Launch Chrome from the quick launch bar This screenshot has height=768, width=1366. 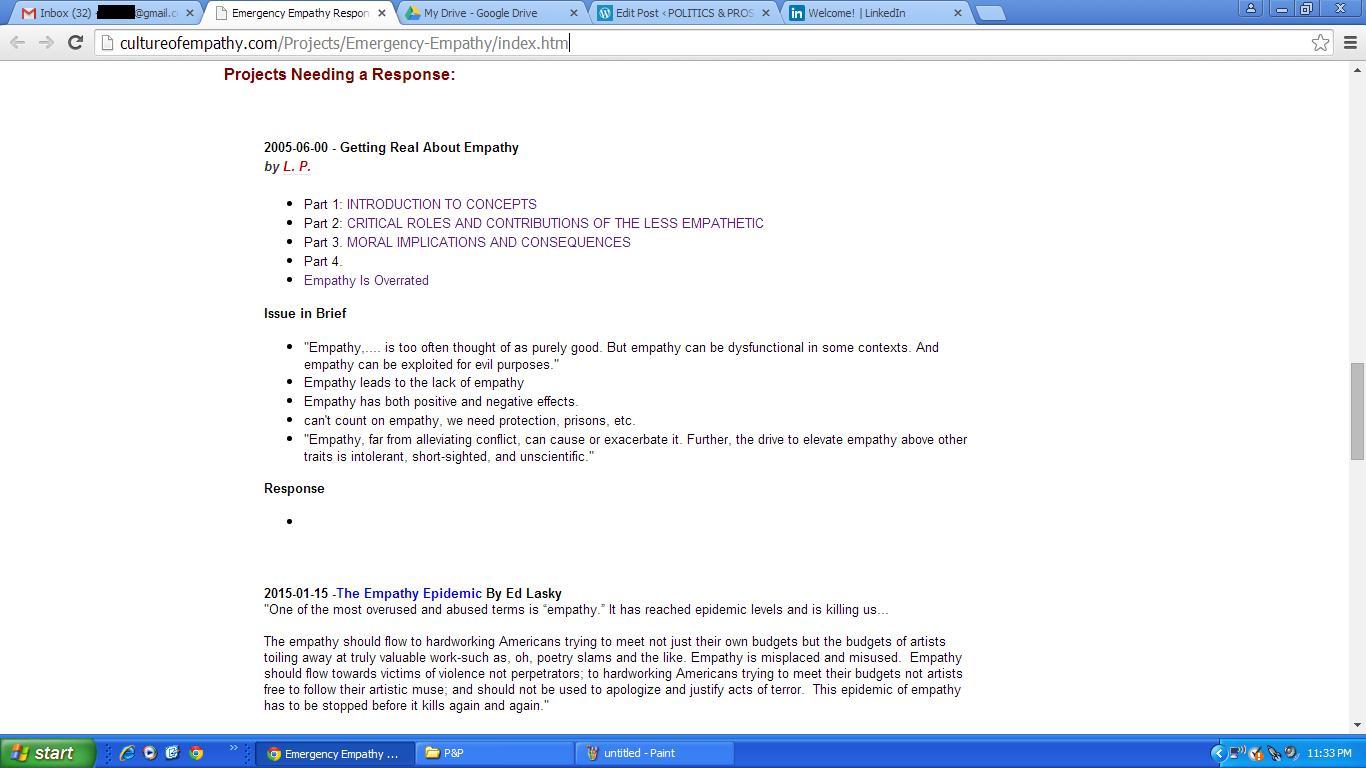click(x=196, y=753)
